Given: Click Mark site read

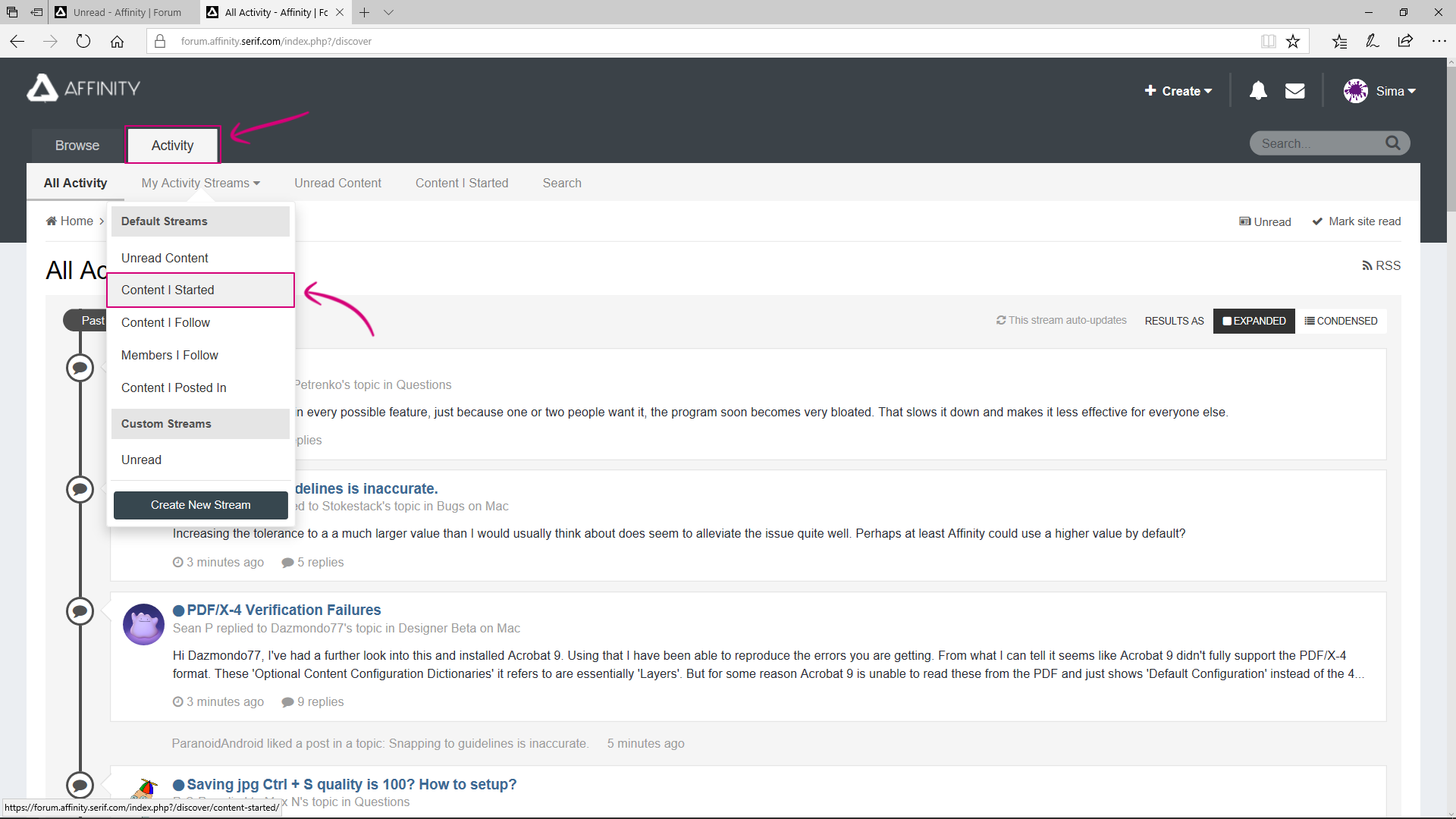Looking at the screenshot, I should 1357,221.
